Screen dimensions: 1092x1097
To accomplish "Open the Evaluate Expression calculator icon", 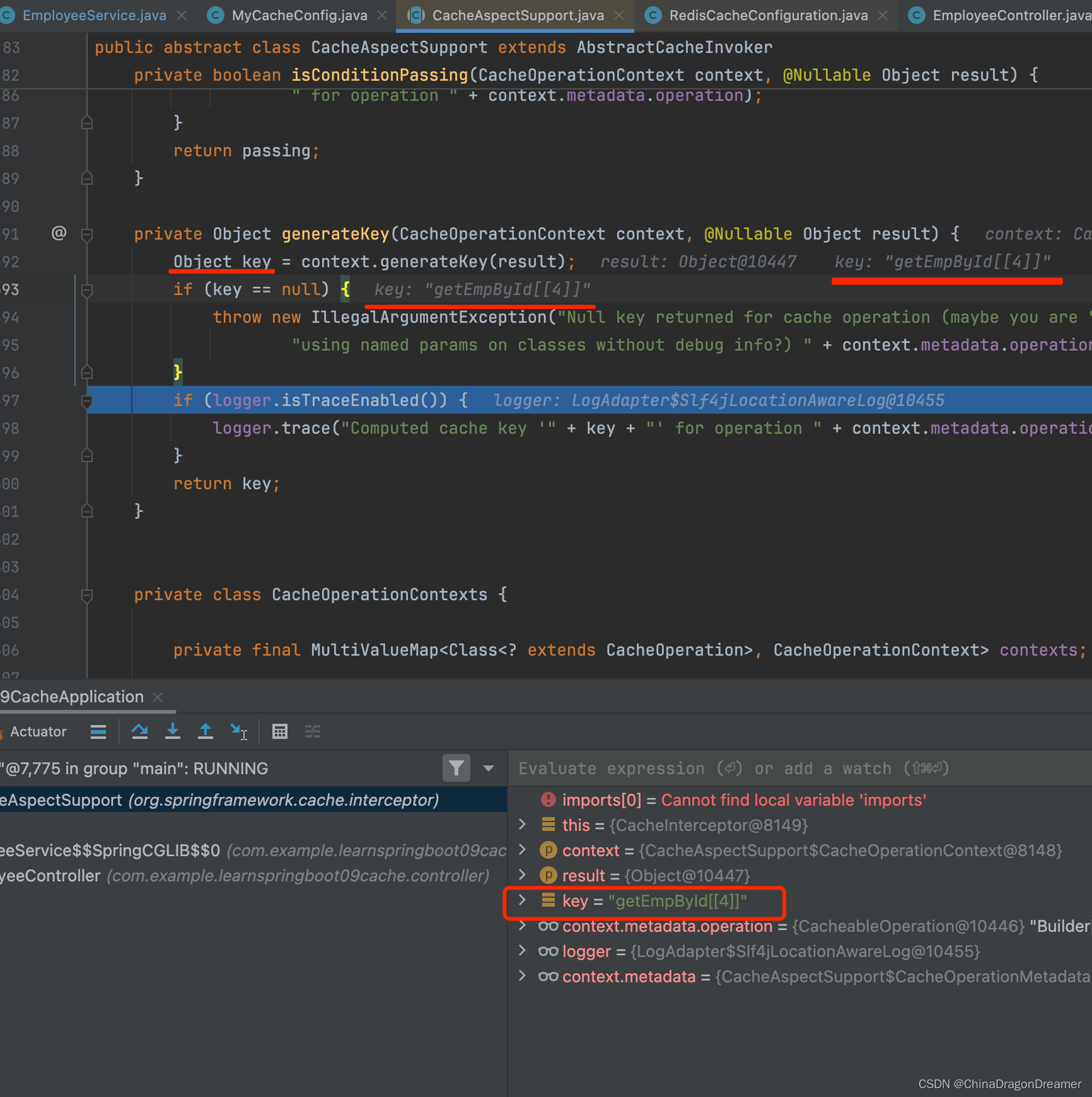I will pyautogui.click(x=280, y=731).
